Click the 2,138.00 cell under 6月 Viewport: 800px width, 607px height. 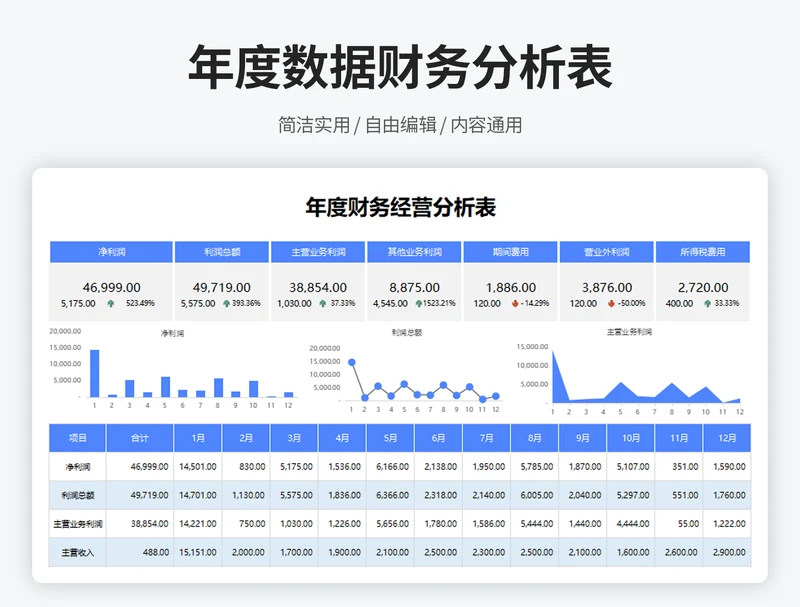tap(440, 467)
